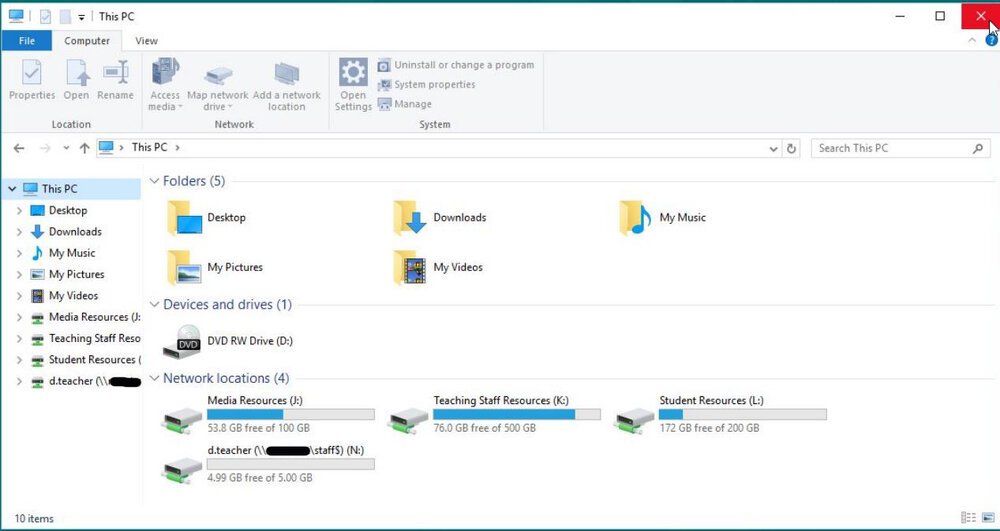Click the Help question mark icon
Image resolution: width=1000 pixels, height=531 pixels.
991,41
